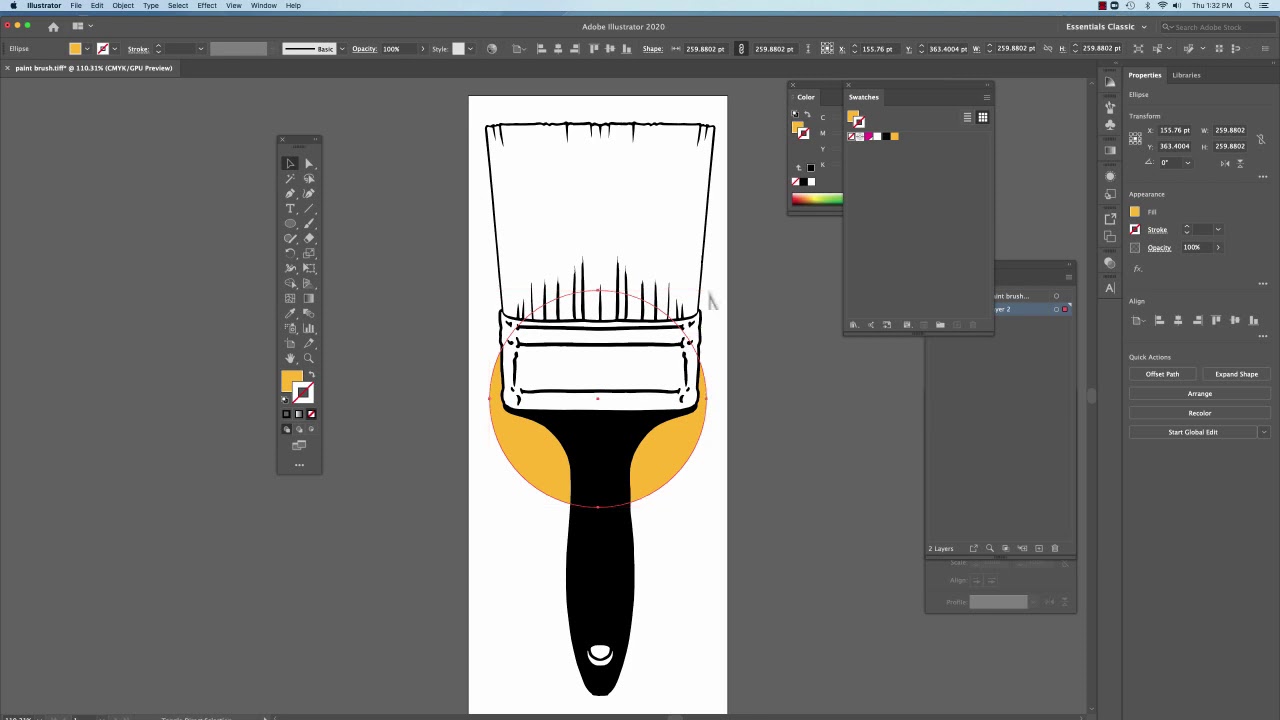Open rotation angle dropdown in Transform
The width and height of the screenshot is (1280, 720).
tap(1187, 162)
